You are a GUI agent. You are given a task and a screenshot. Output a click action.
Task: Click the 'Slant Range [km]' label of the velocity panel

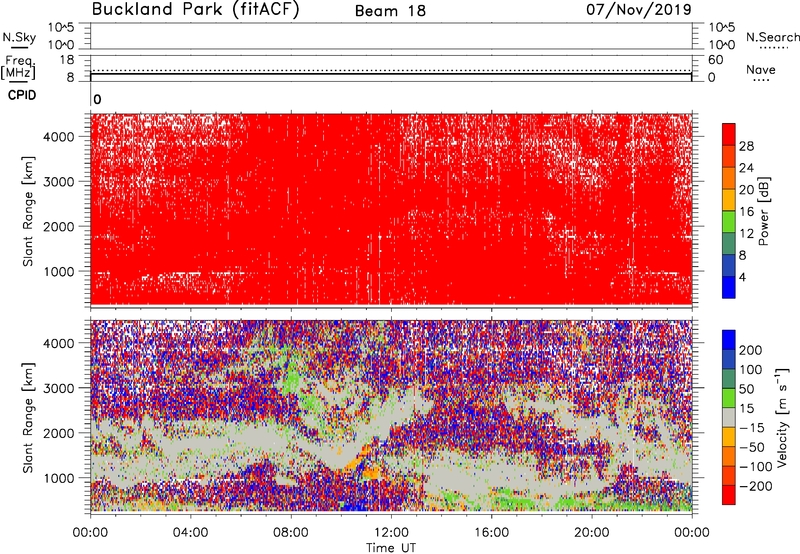28,418
